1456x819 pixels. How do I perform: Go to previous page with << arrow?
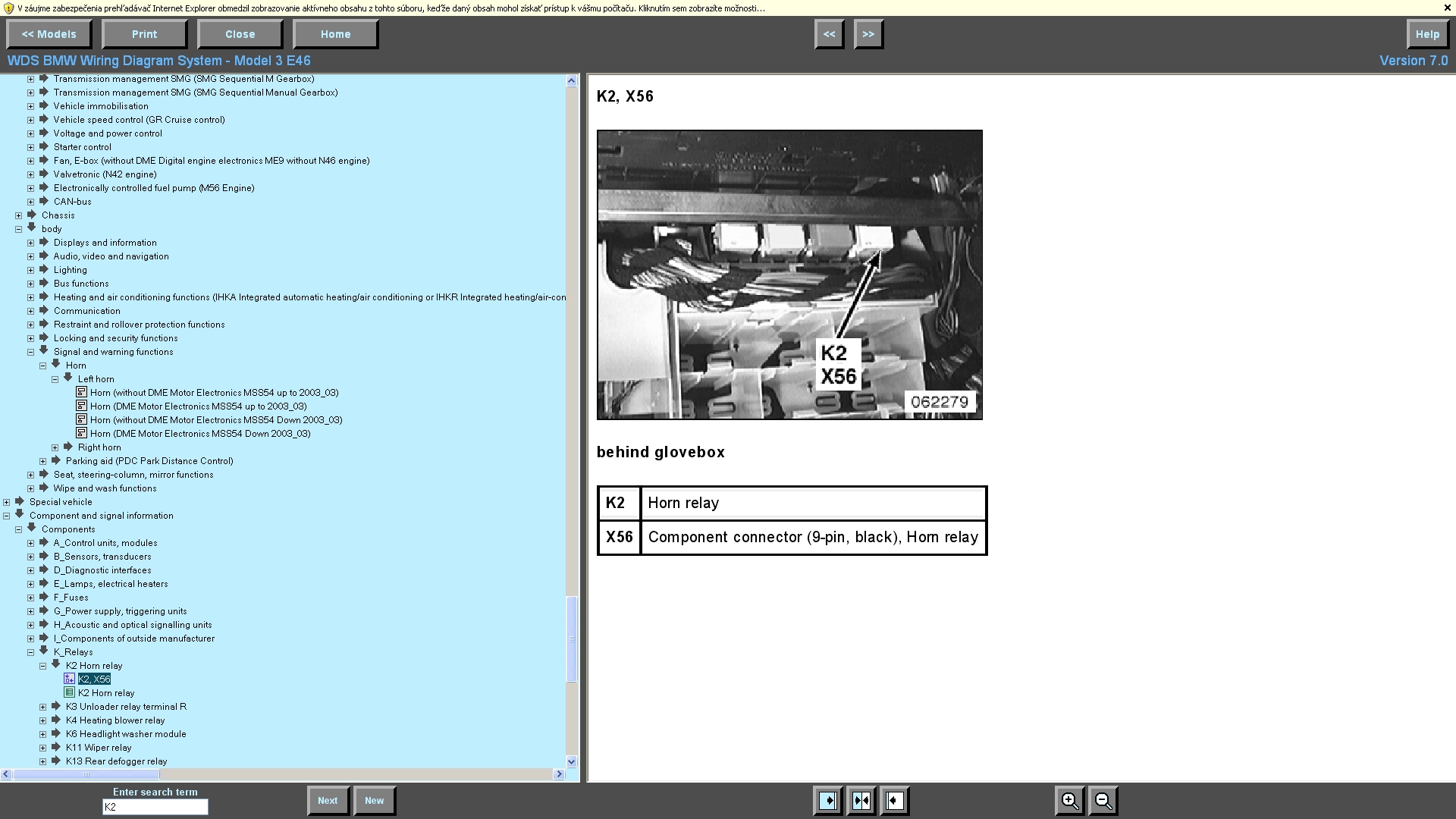pos(829,34)
